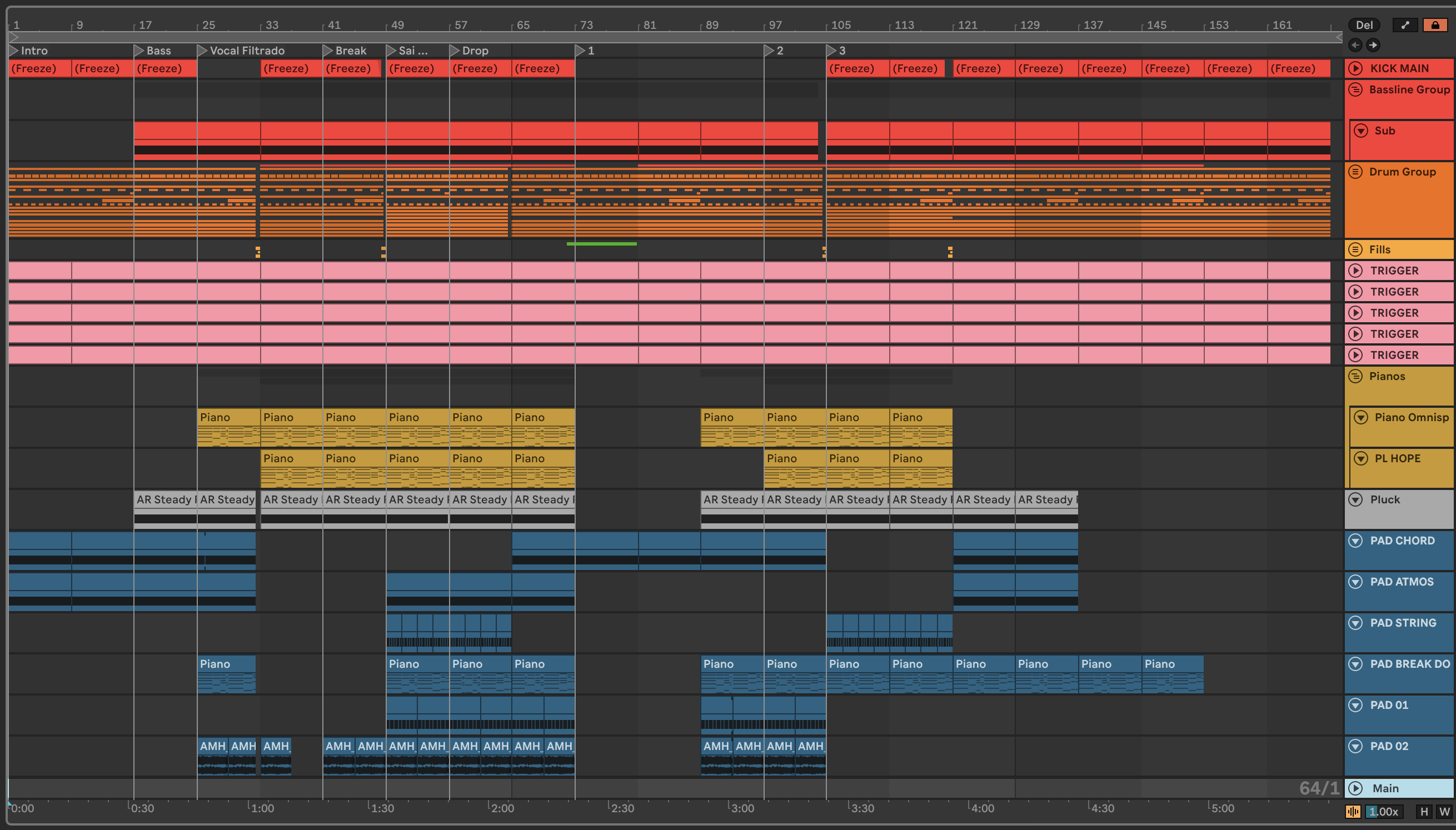Click the Main track unfold icon
This screenshot has height=830, width=1456.
pyautogui.click(x=1355, y=788)
